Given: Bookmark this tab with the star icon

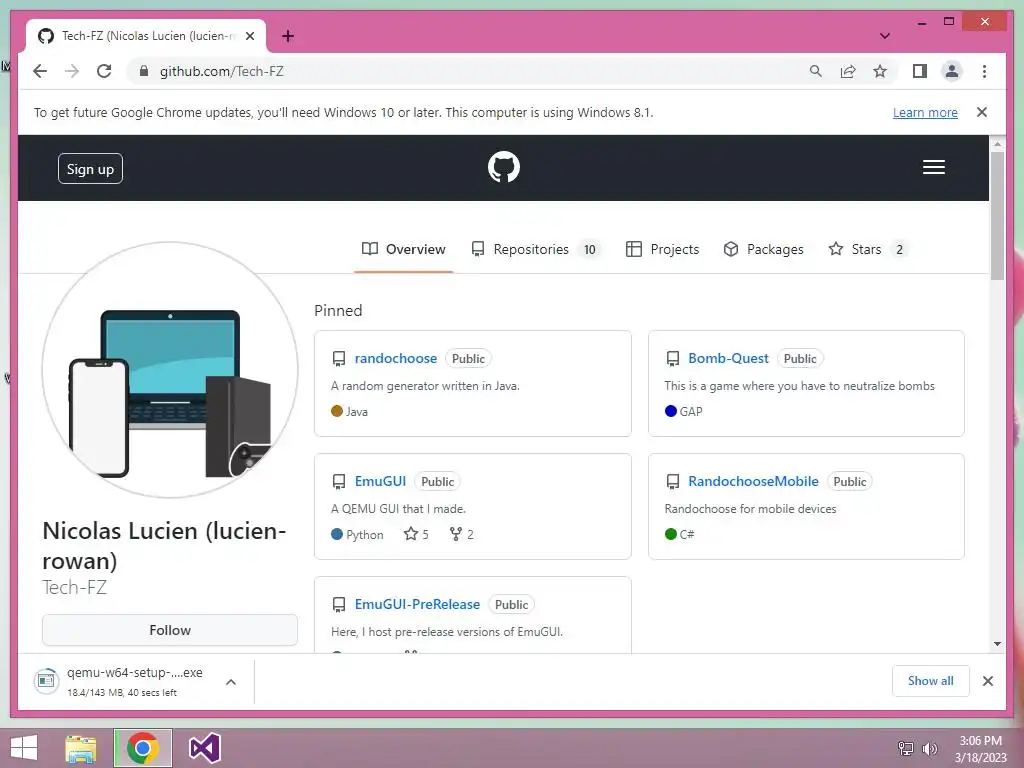Looking at the screenshot, I should (x=880, y=71).
